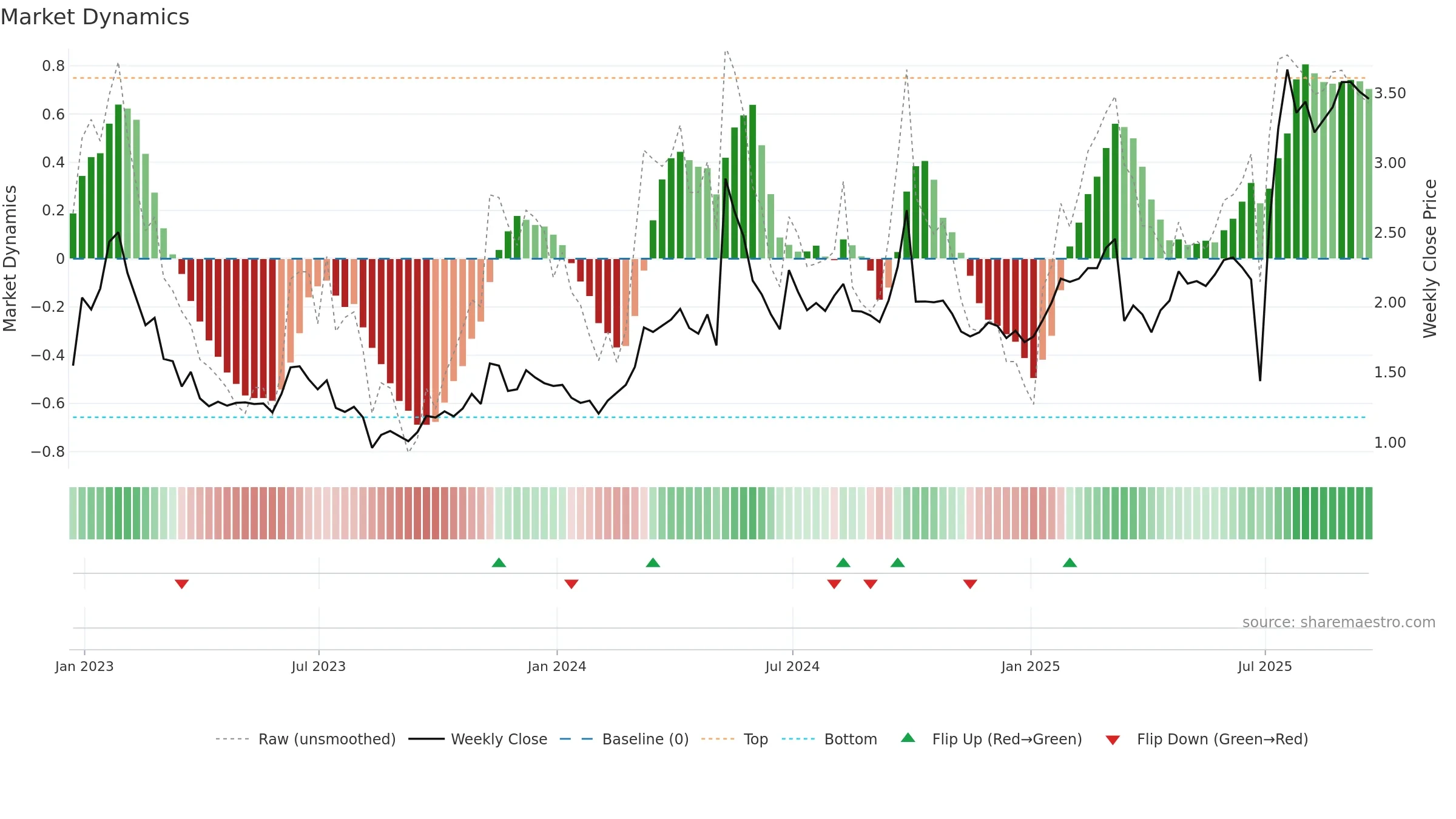
Task: Click the Jan 2025 x-axis label
Action: 1031,666
